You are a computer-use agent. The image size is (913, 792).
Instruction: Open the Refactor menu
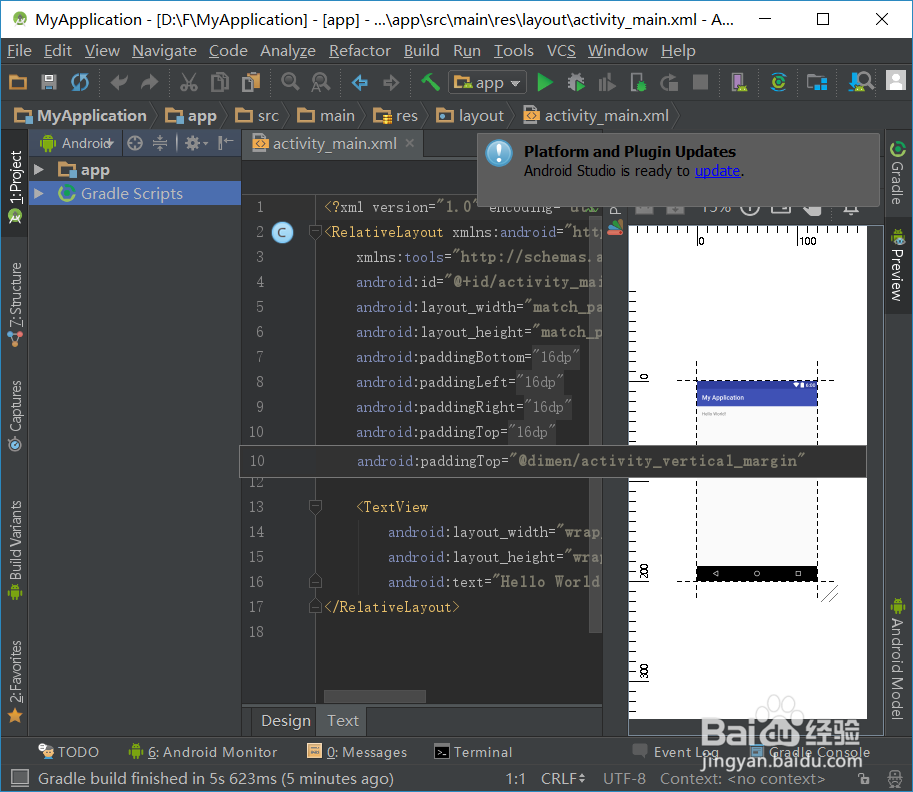click(x=359, y=51)
